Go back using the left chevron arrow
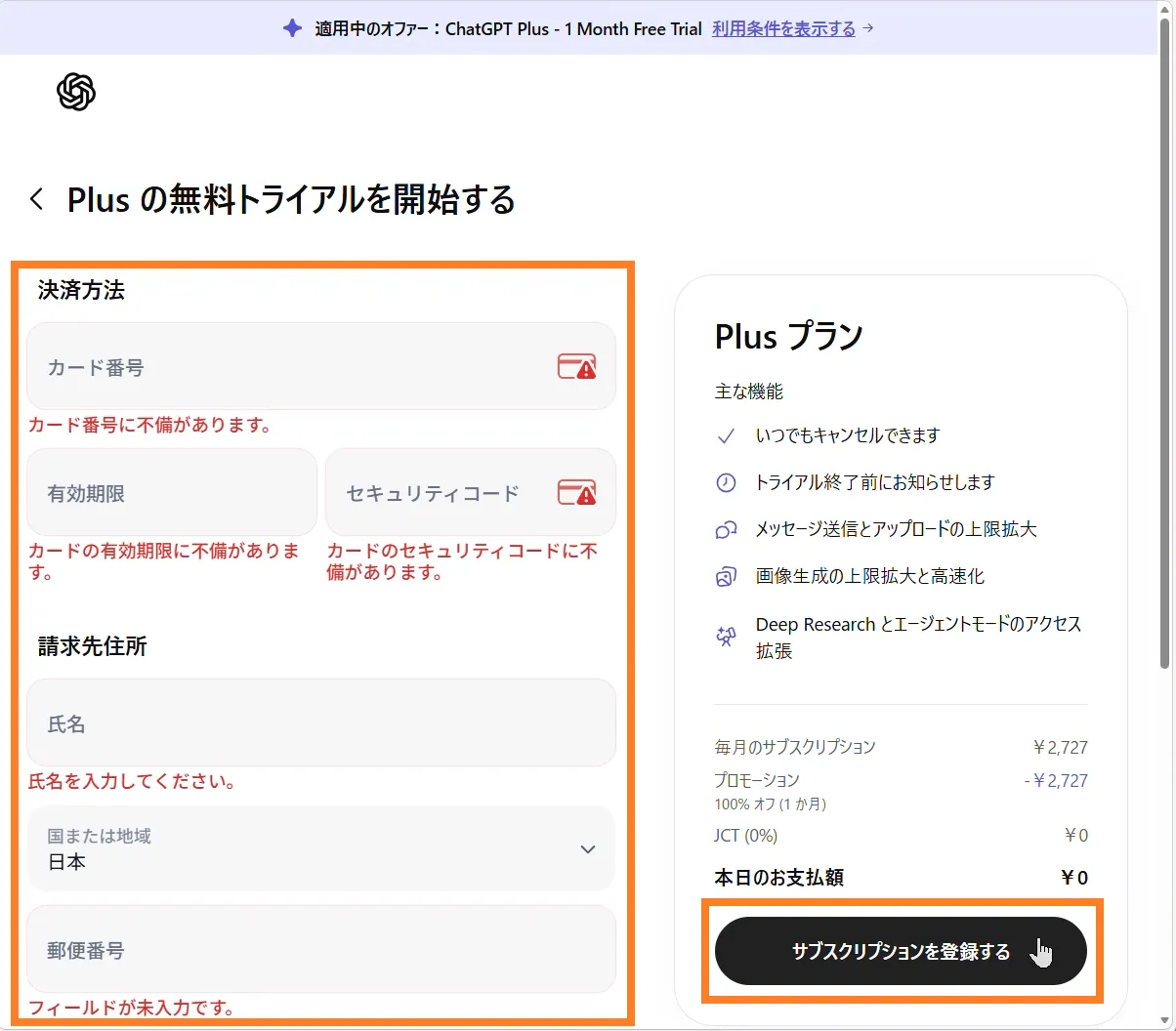1176x1031 pixels. (x=37, y=199)
